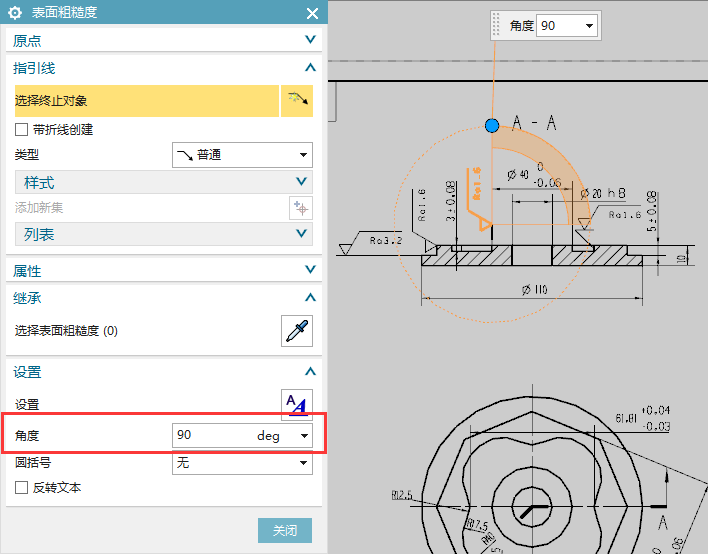708x554 pixels.
Task: Enable the 反转文本 checkbox
Action: pos(21,488)
